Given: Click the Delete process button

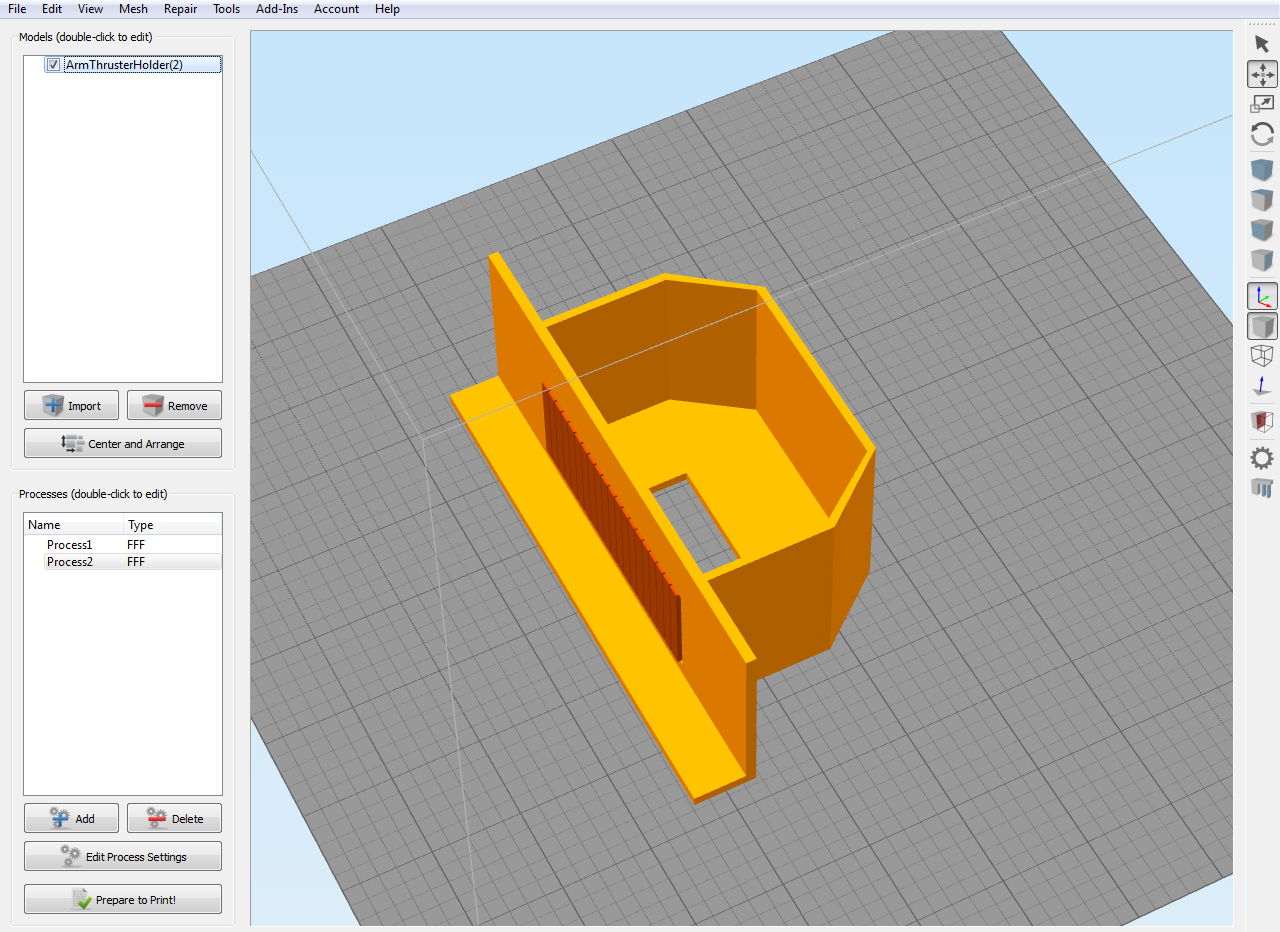Looking at the screenshot, I should pos(174,818).
